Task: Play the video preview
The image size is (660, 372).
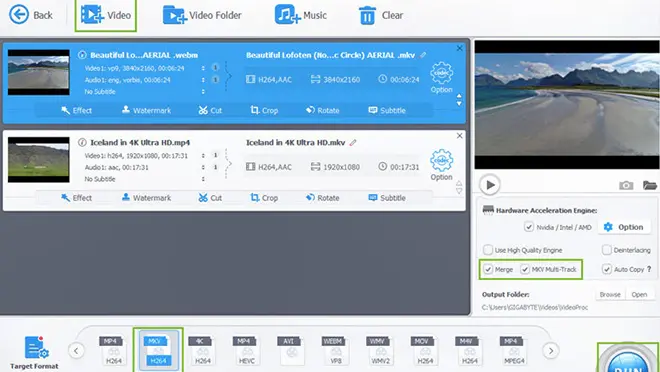Action: click(x=490, y=185)
